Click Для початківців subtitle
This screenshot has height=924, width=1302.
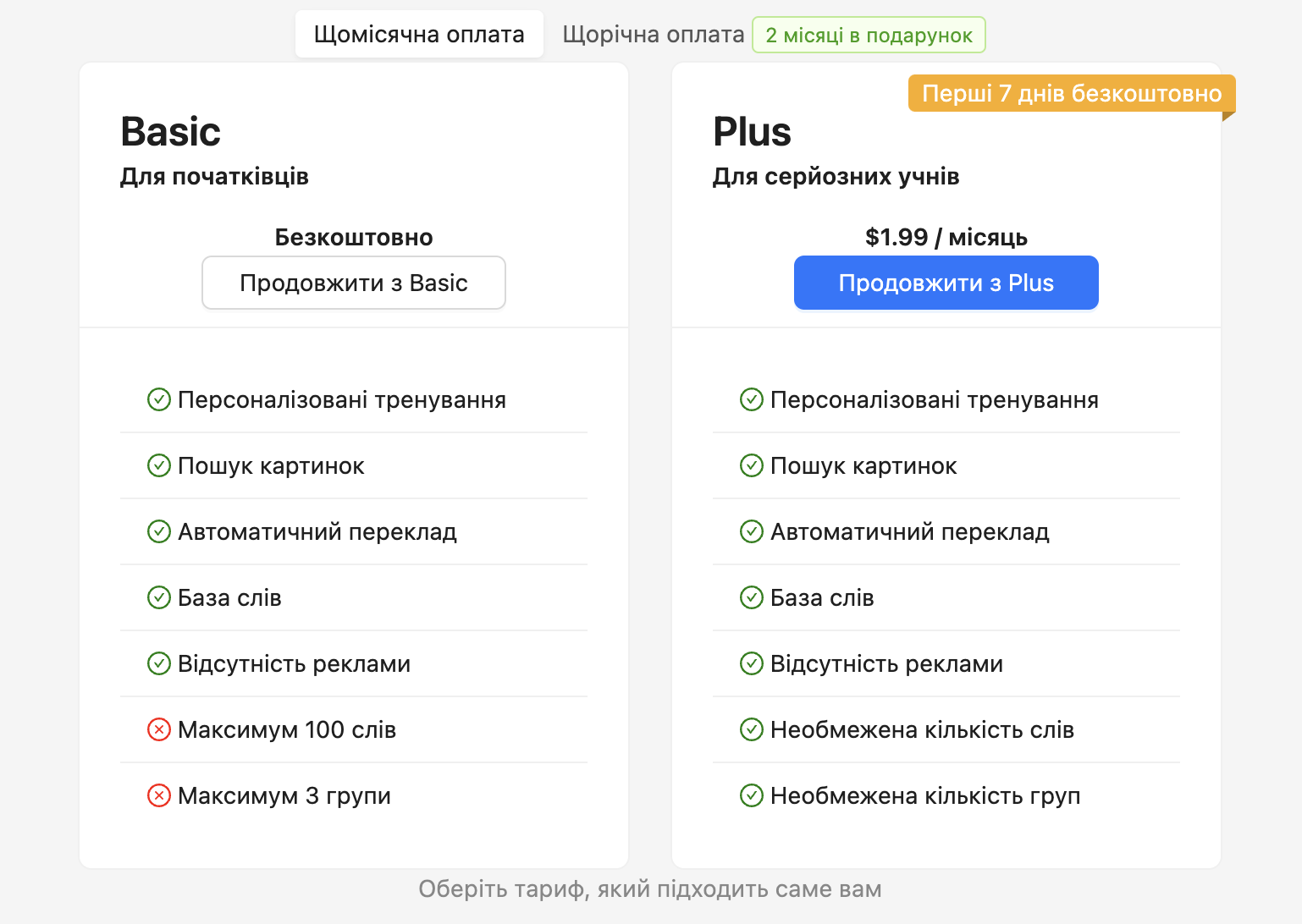pyautogui.click(x=214, y=177)
